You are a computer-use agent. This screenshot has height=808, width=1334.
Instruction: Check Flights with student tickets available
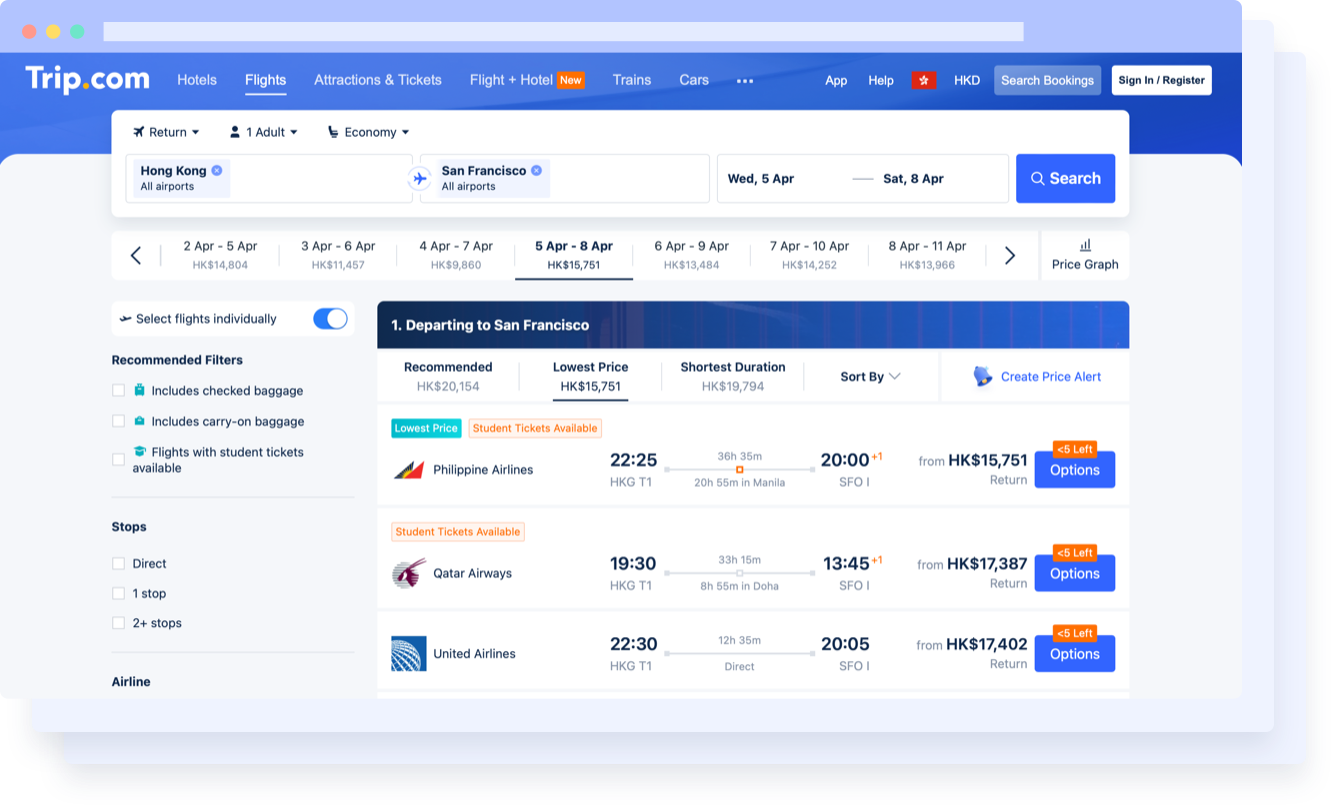point(118,459)
